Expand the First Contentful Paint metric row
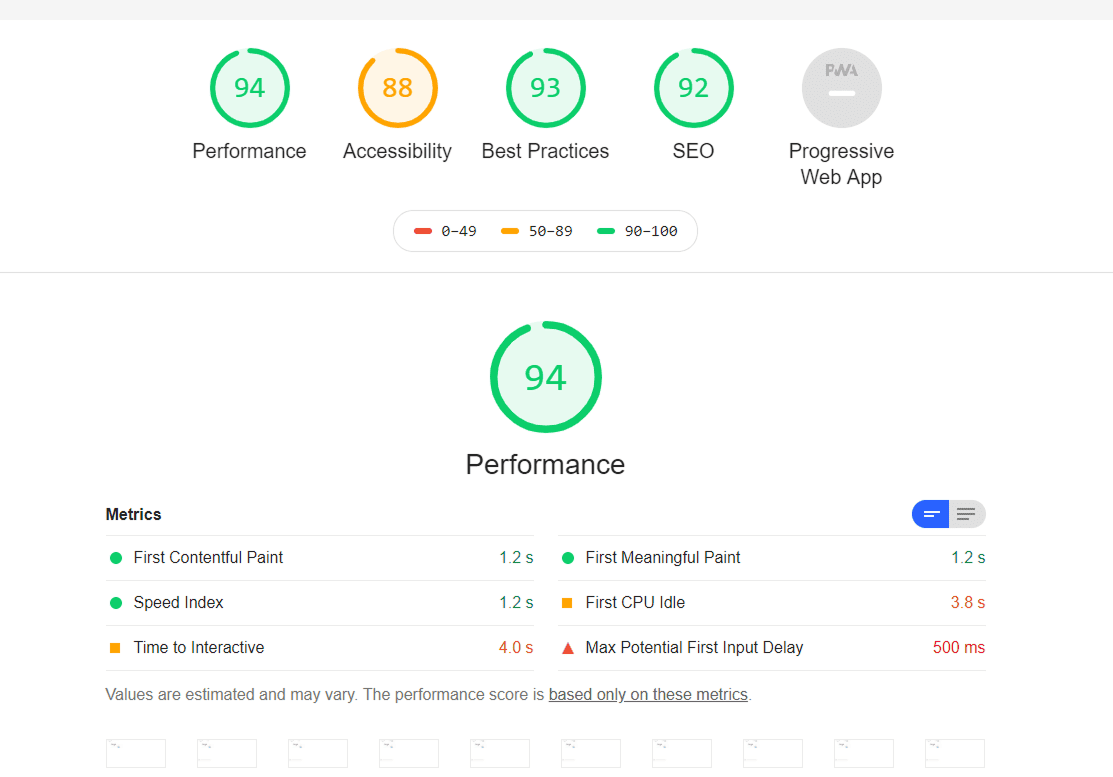This screenshot has width=1113, height=777. pyautogui.click(x=208, y=558)
